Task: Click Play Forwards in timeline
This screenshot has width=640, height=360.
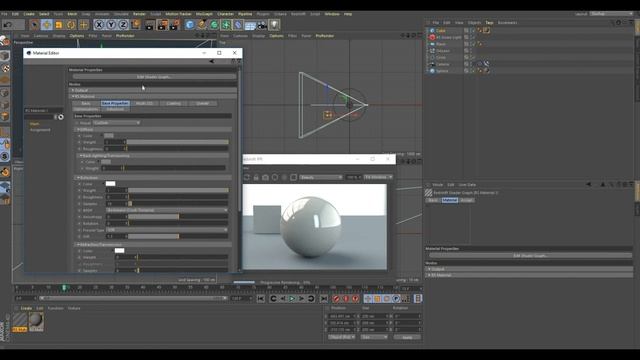Action: tap(292, 299)
